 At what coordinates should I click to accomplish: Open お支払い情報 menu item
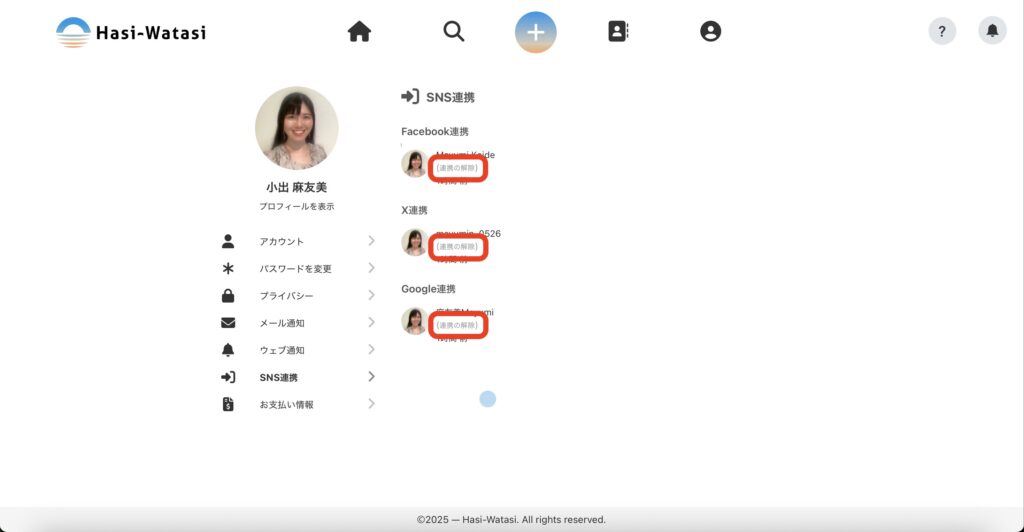pos(286,404)
